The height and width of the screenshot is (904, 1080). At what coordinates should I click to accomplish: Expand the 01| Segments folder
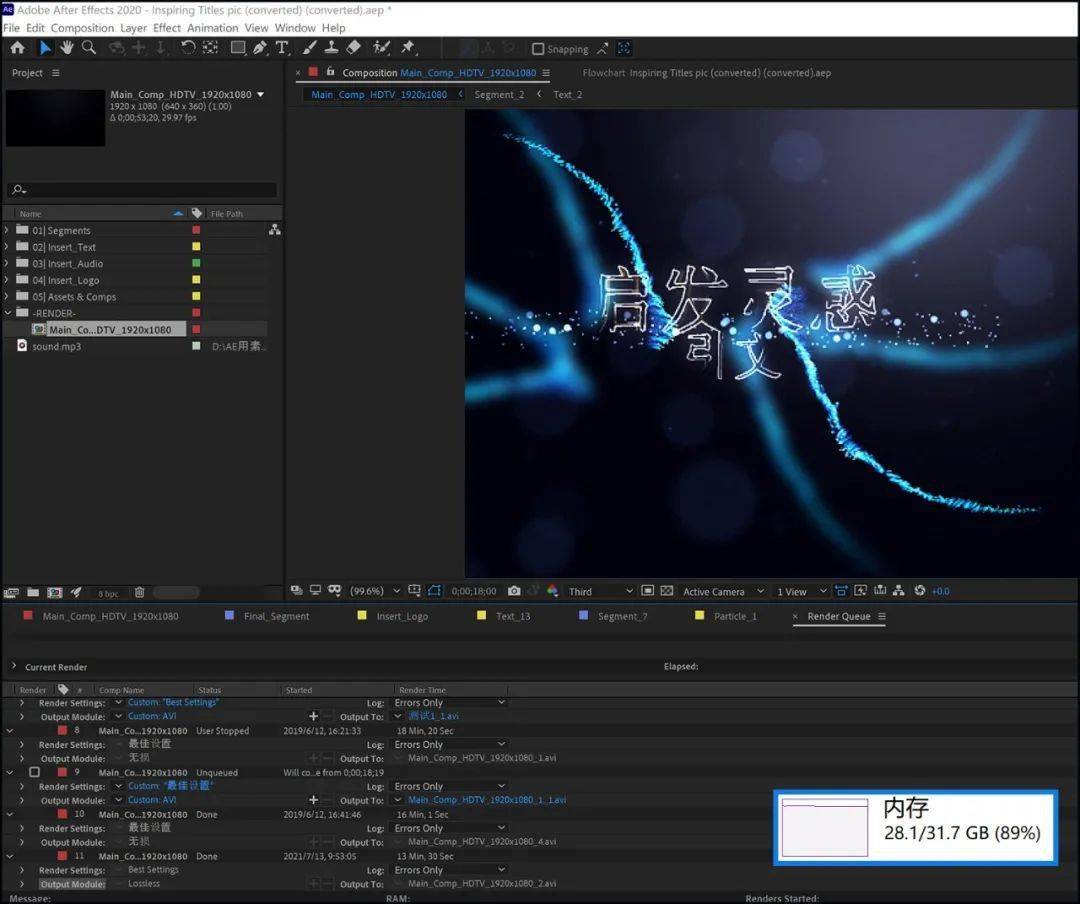coord(7,229)
